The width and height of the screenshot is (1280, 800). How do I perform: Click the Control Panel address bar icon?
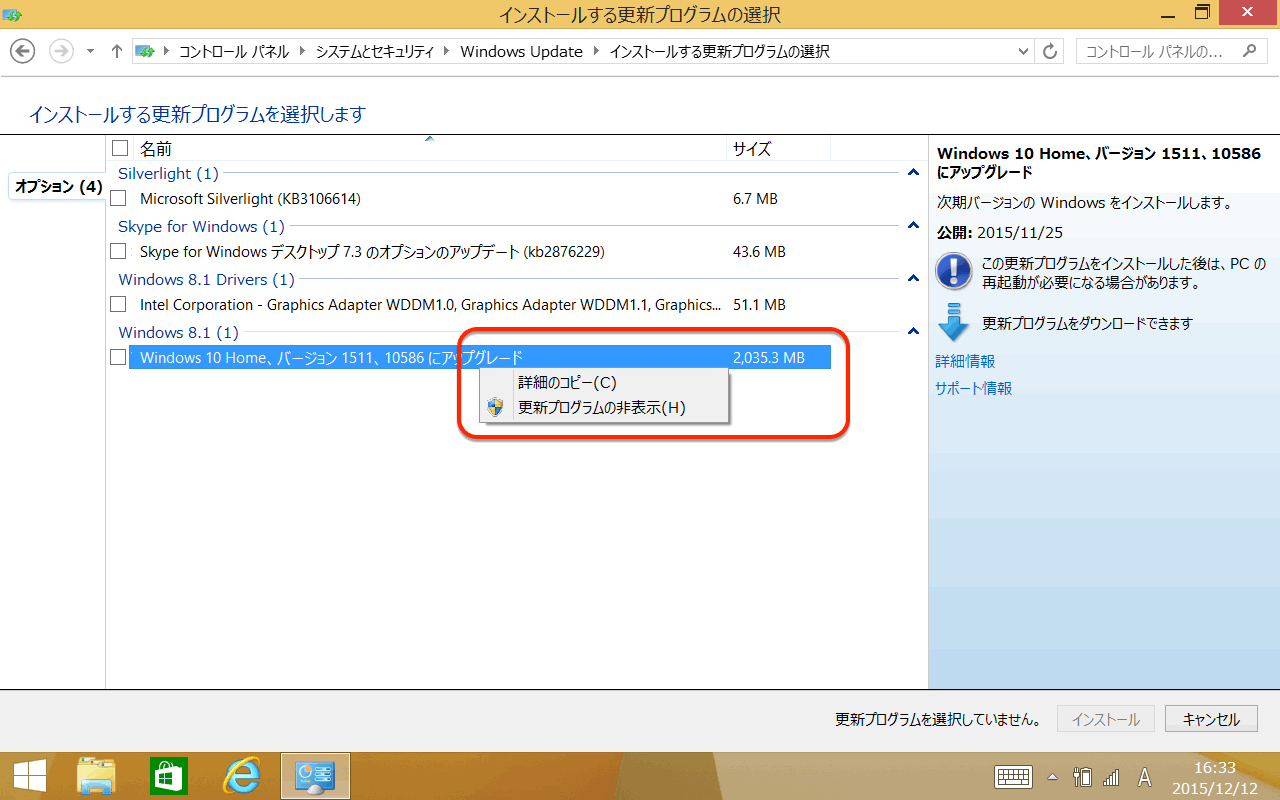(145, 51)
